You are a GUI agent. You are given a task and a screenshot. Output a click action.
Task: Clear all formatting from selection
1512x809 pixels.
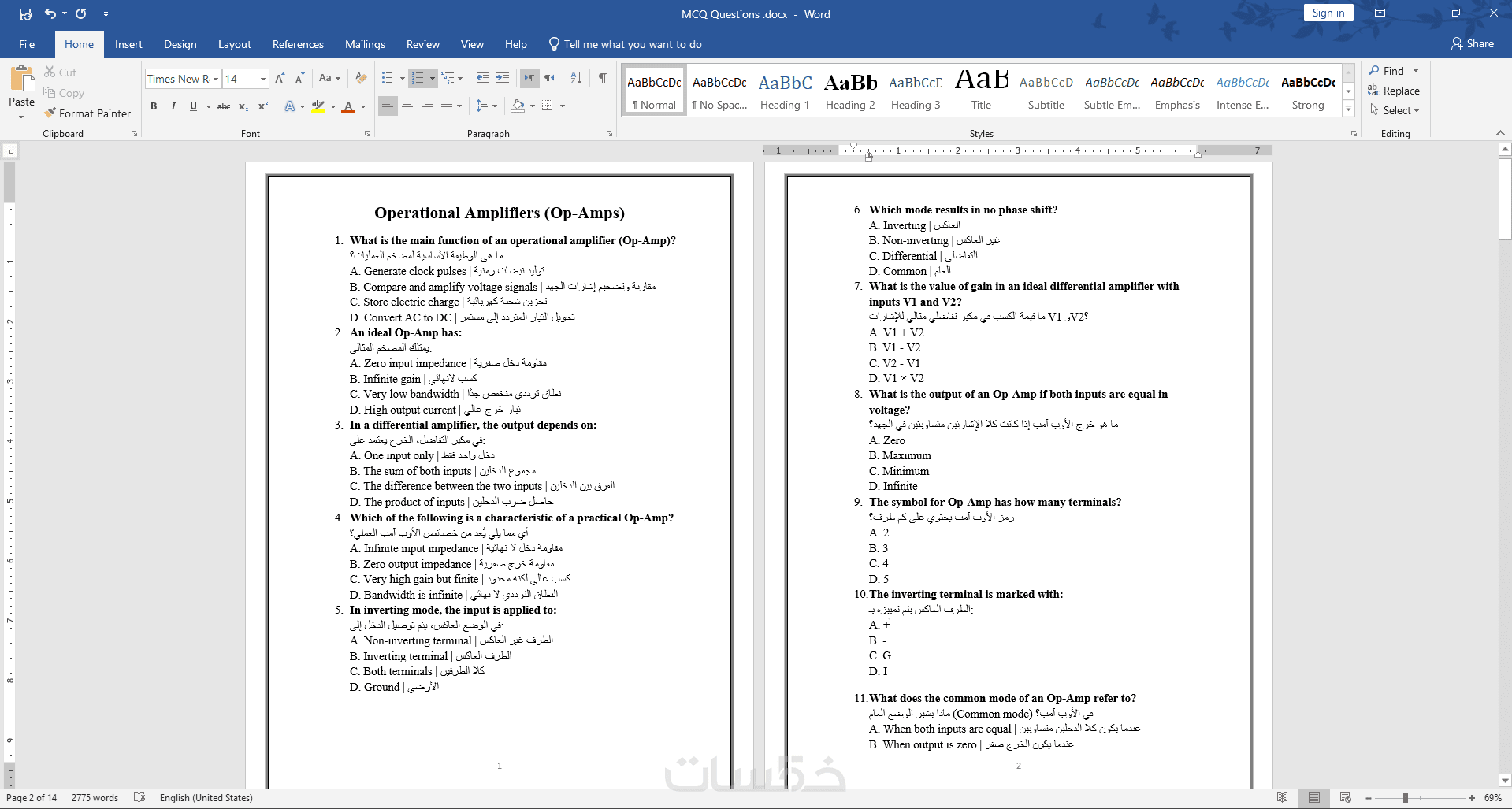point(361,78)
